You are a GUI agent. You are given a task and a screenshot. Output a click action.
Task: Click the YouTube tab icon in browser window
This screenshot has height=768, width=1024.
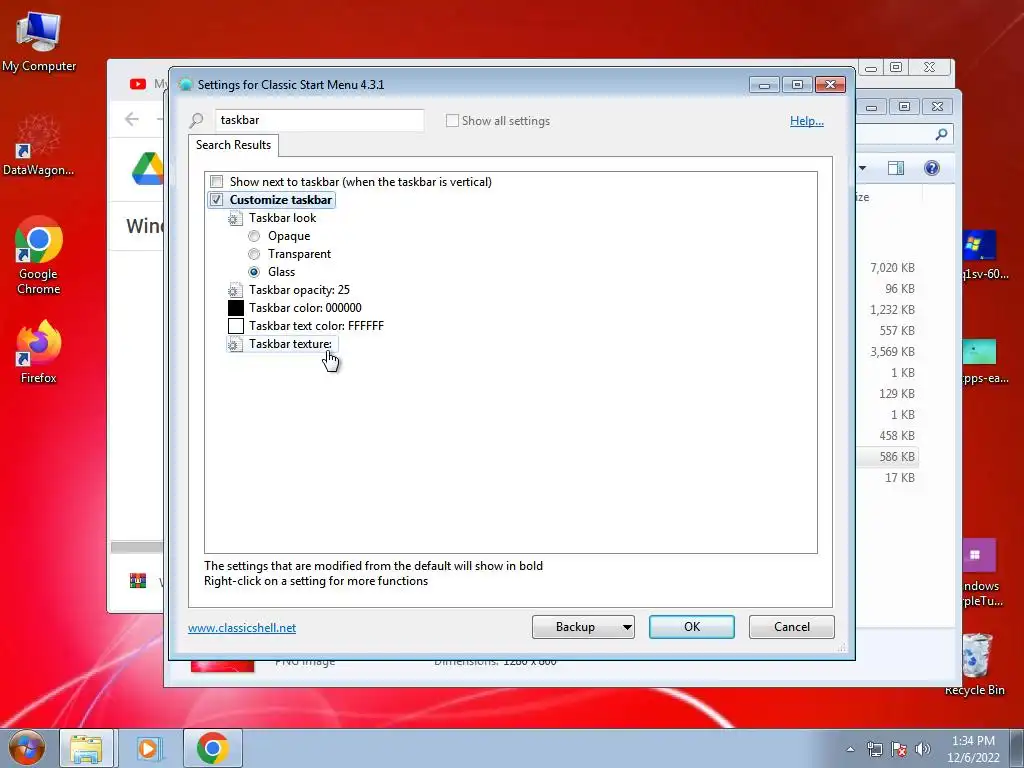pos(138,84)
